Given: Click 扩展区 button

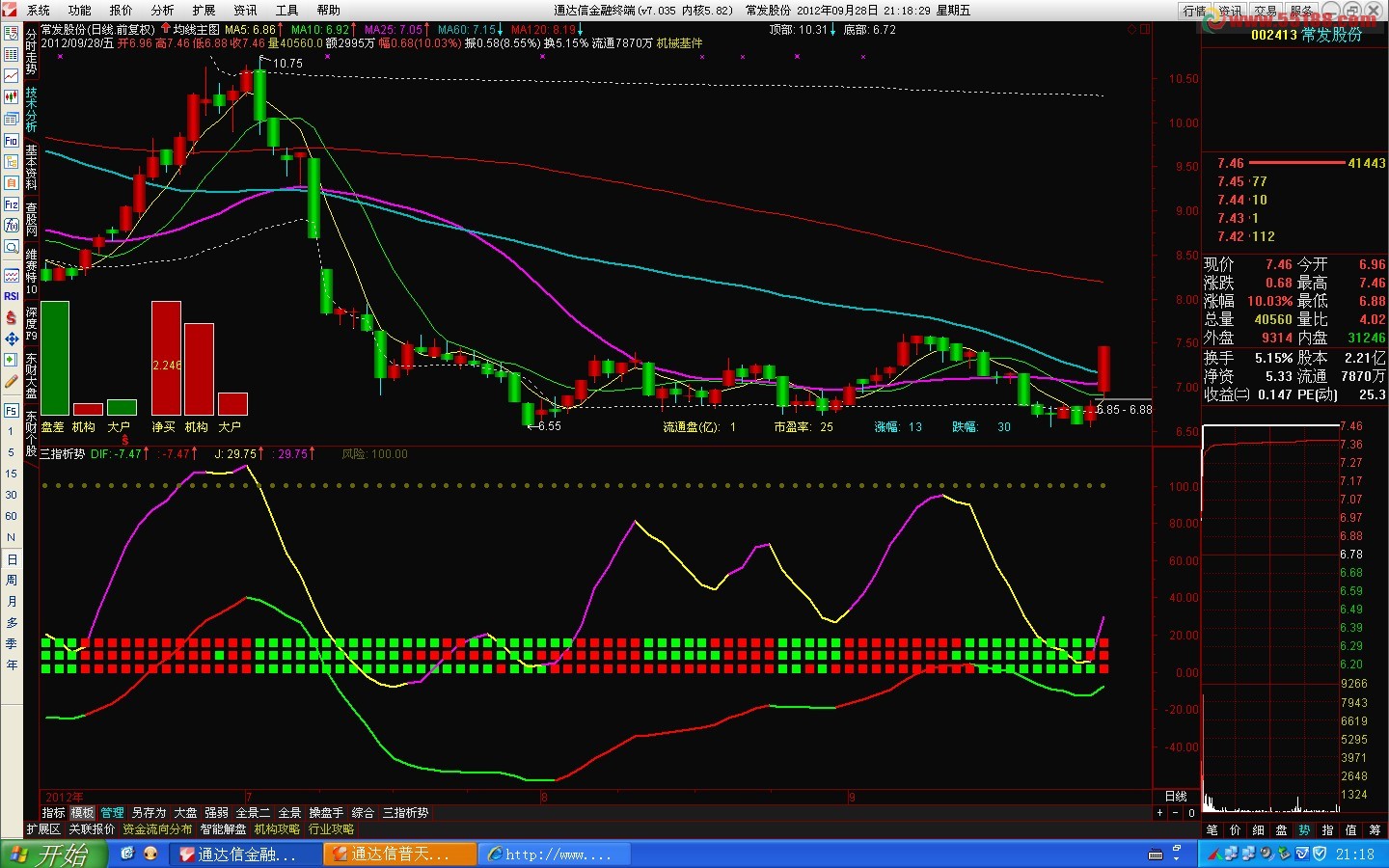Looking at the screenshot, I should [43, 829].
